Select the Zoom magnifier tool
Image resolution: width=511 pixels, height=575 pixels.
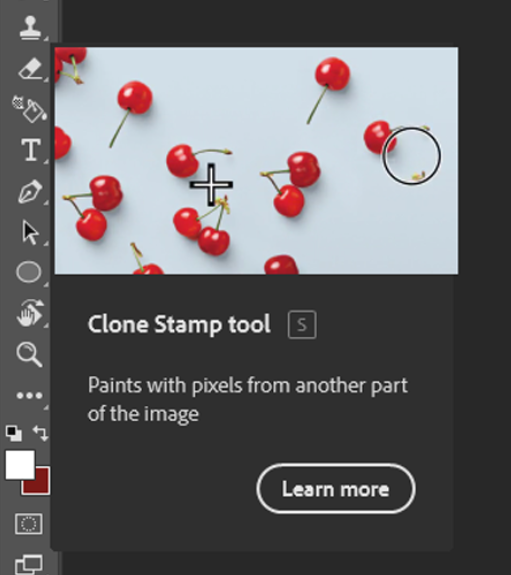[x=29, y=355]
